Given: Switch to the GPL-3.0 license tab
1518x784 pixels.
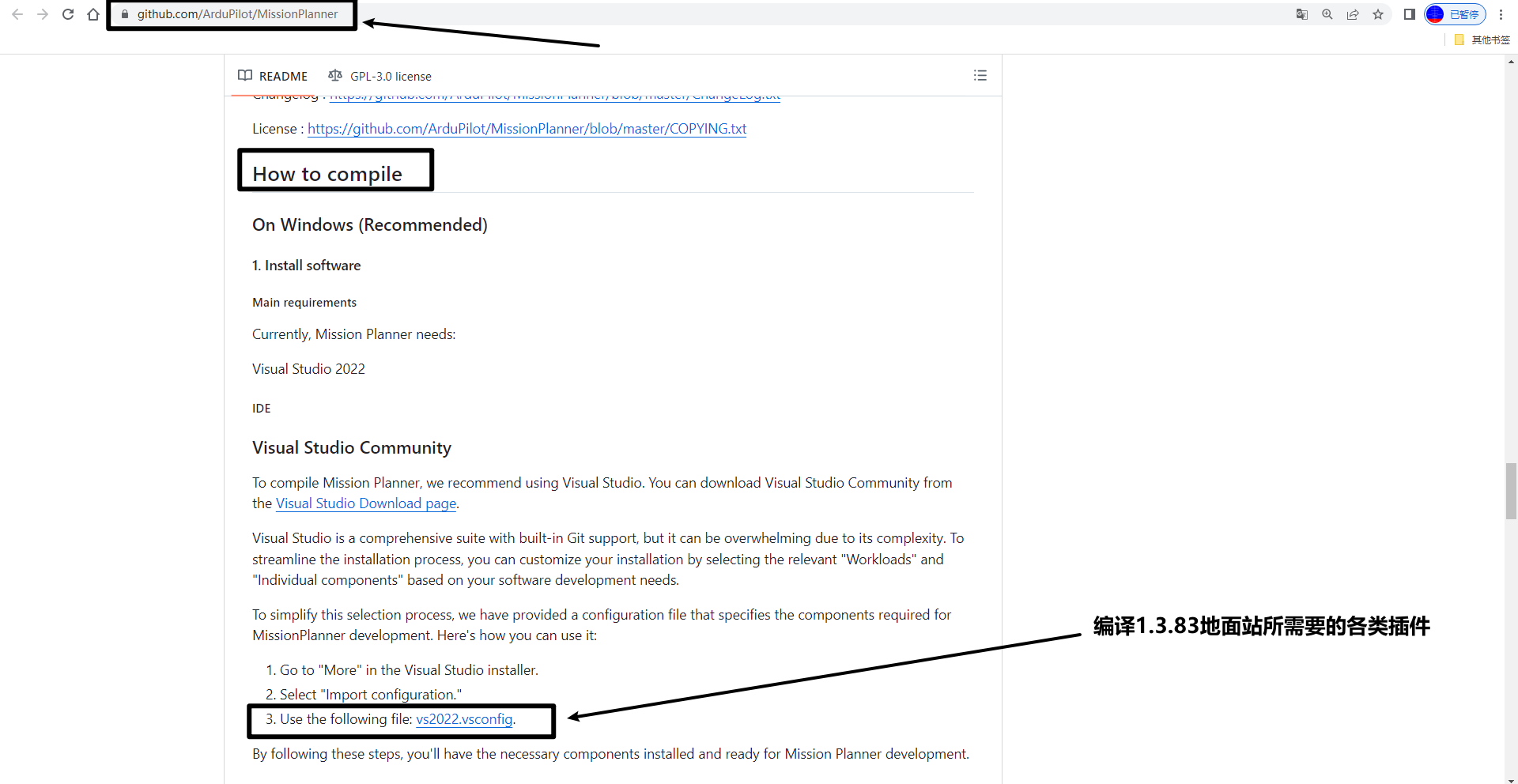Looking at the screenshot, I should pos(380,76).
